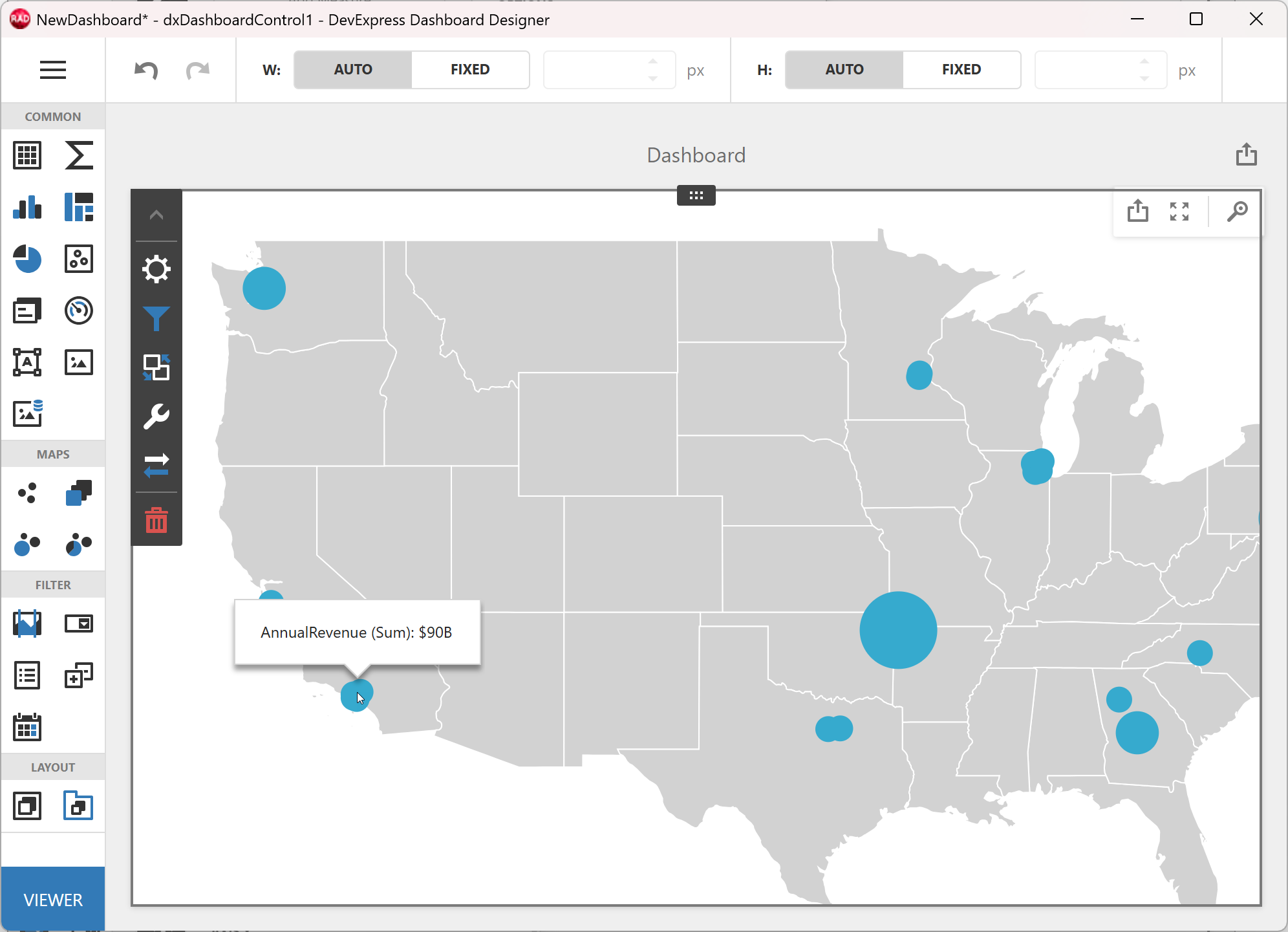The image size is (1288, 932).
Task: Decrease height value with down spinner
Action: coord(1144,78)
